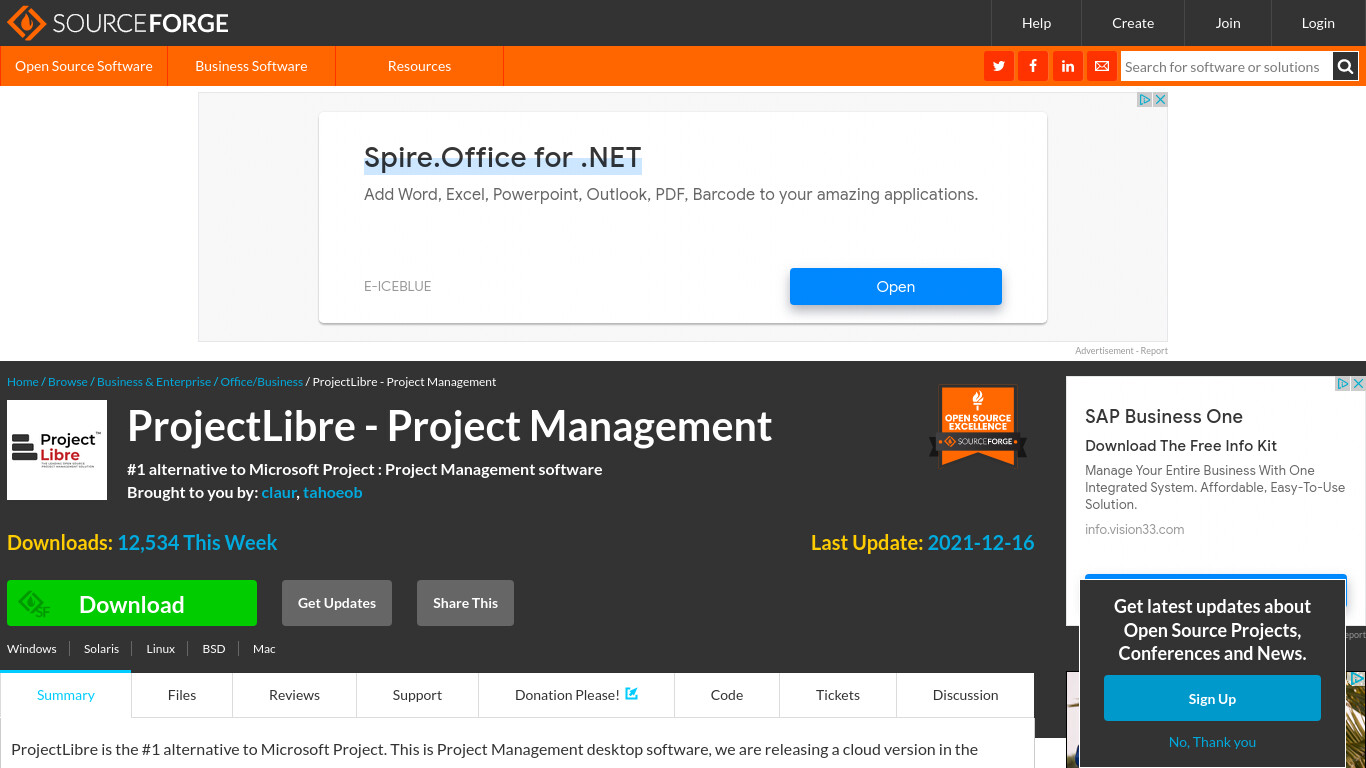Click the Share This button
Viewport: 1366px width, 768px height.
pyautogui.click(x=465, y=603)
